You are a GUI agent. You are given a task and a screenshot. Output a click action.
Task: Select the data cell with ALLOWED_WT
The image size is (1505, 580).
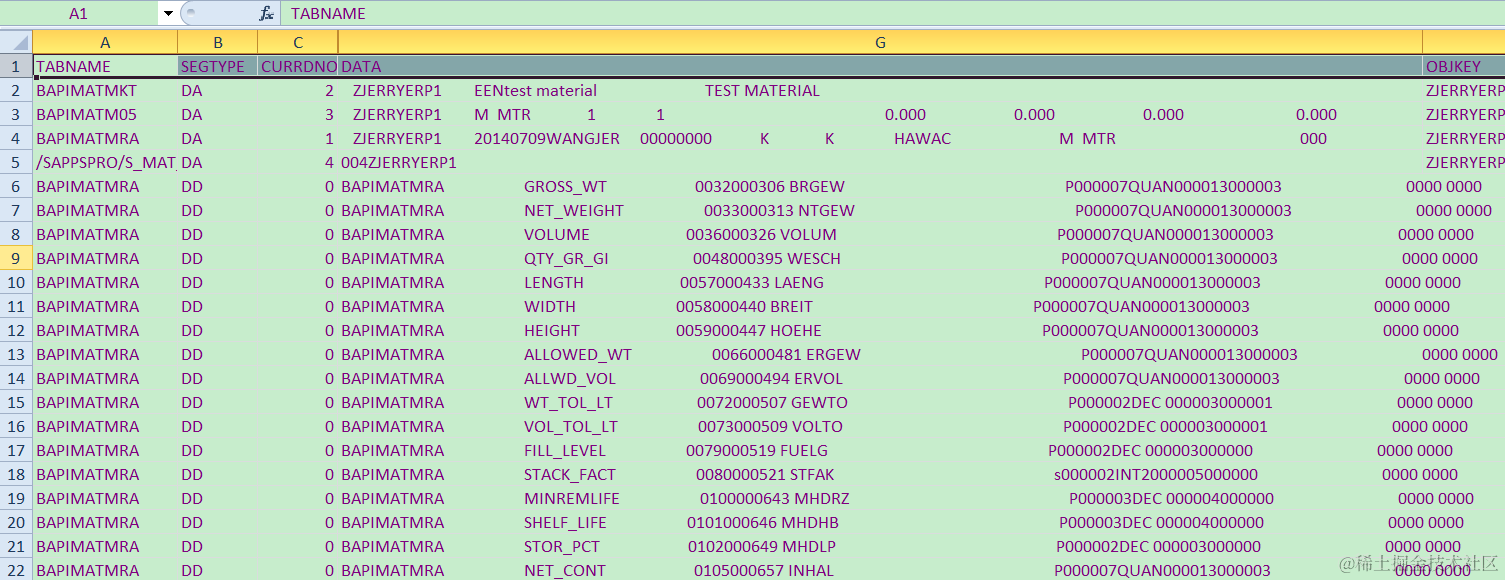pos(880,354)
